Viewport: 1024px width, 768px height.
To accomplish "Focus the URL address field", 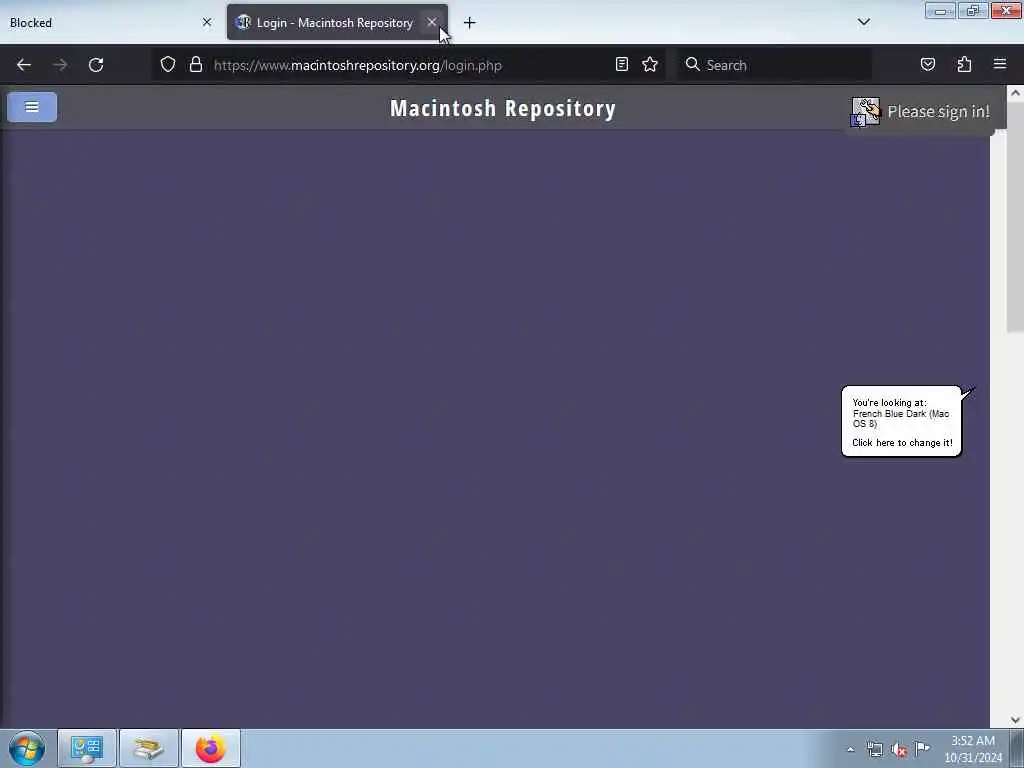I will [x=411, y=65].
